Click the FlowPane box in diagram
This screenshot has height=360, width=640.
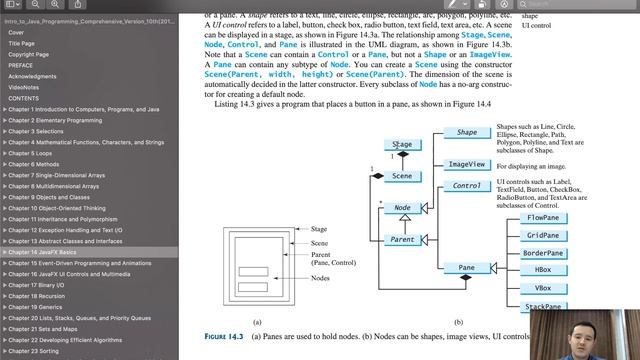coord(543,218)
